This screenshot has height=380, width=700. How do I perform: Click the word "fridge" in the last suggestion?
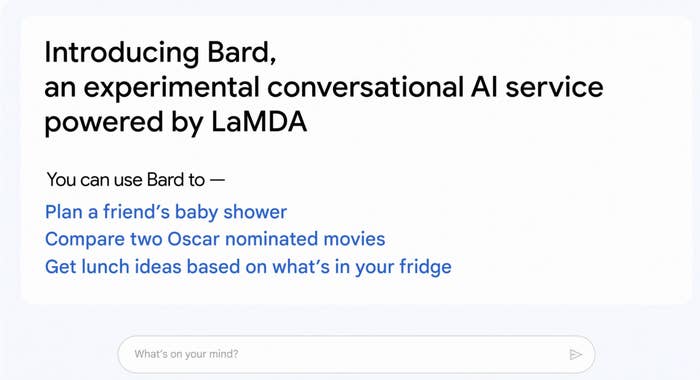point(425,267)
